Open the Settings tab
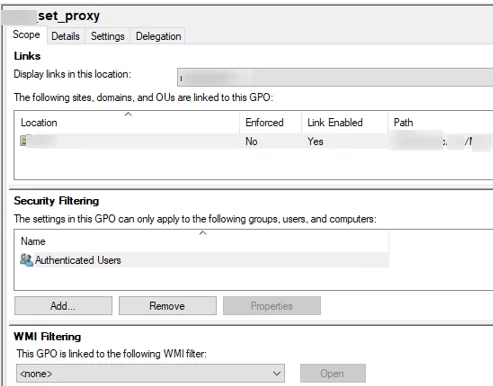The width and height of the screenshot is (493, 386). pyautogui.click(x=108, y=36)
